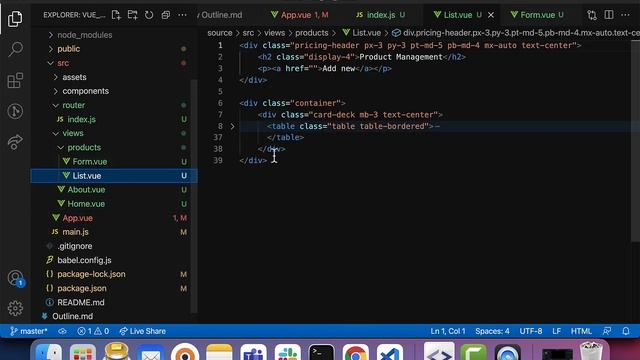The height and width of the screenshot is (360, 640).
Task: Open Slack from the dock
Action: point(287,353)
